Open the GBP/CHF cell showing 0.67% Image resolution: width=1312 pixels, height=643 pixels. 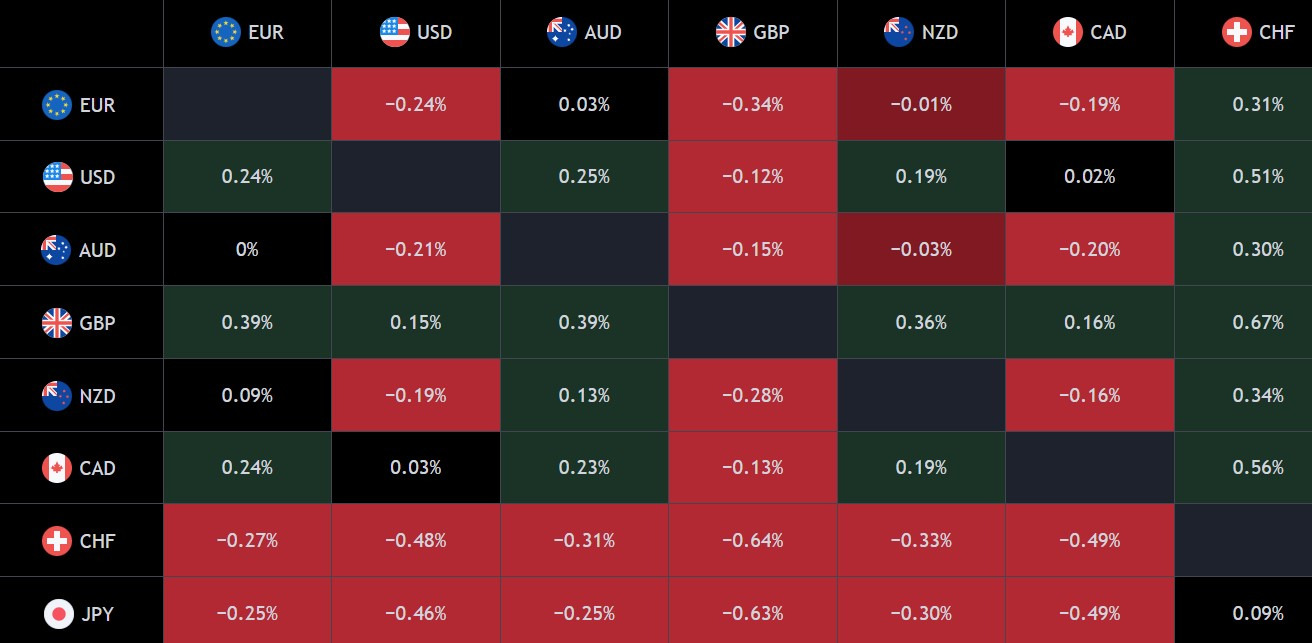point(1244,322)
